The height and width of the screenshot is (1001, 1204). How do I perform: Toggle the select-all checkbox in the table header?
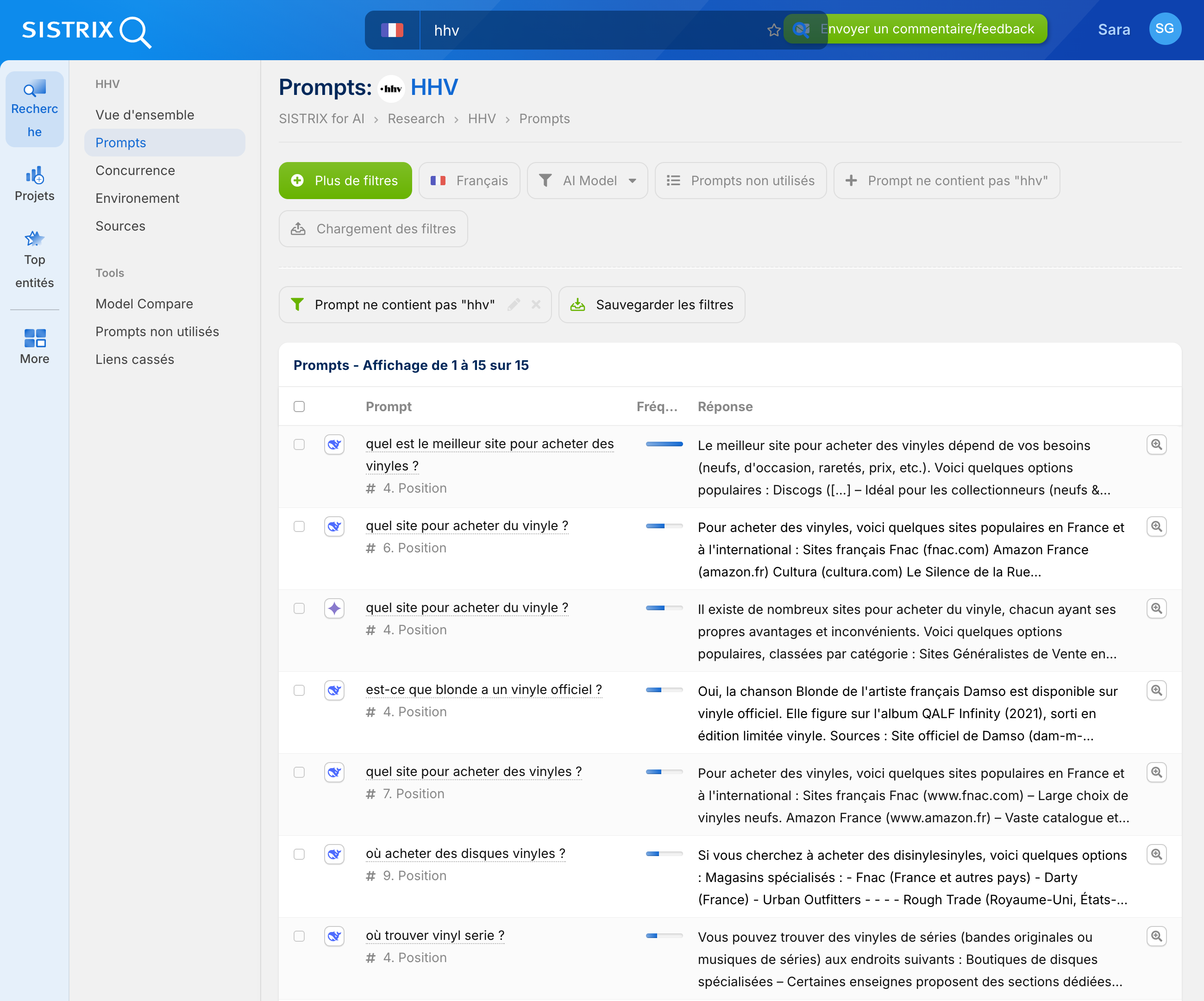(299, 406)
